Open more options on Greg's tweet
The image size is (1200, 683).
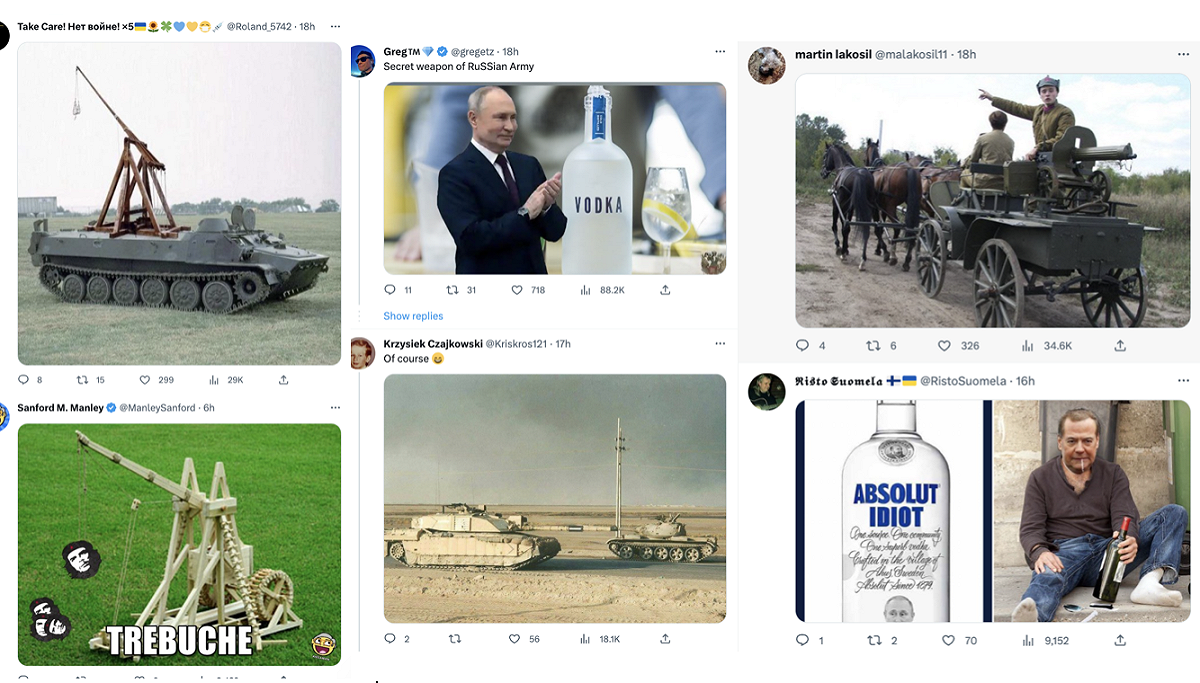719,51
